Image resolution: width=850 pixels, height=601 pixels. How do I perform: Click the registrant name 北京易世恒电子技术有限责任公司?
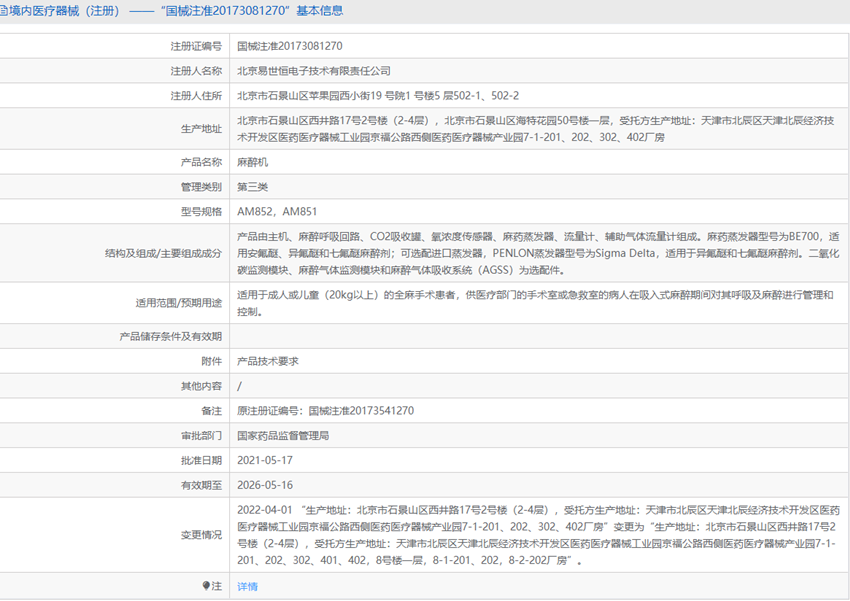pyautogui.click(x=313, y=71)
